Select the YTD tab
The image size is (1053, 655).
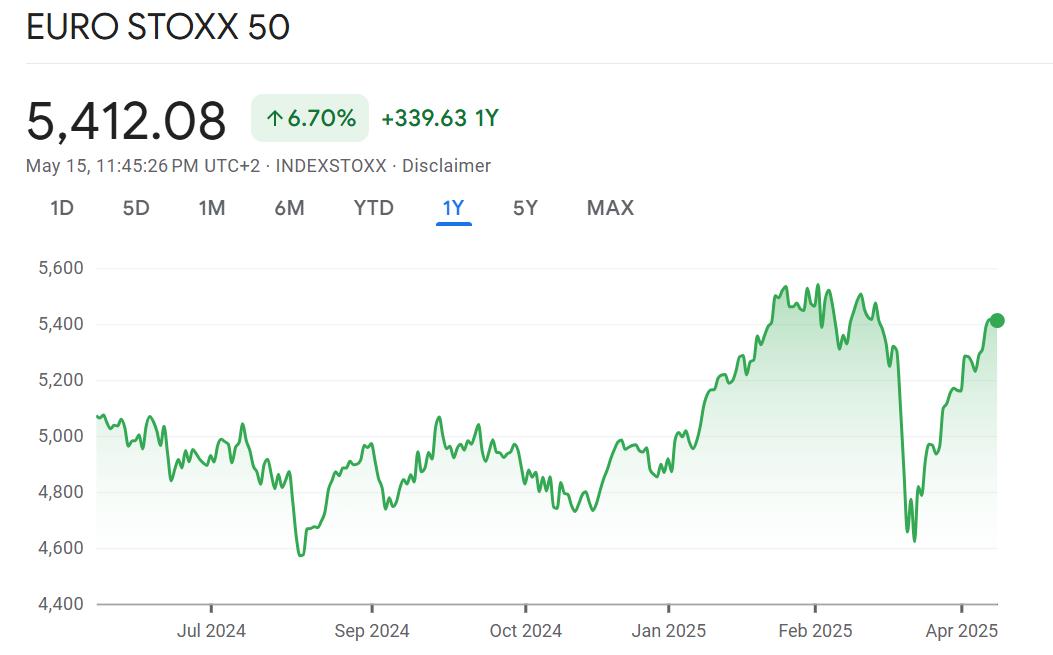(x=374, y=208)
